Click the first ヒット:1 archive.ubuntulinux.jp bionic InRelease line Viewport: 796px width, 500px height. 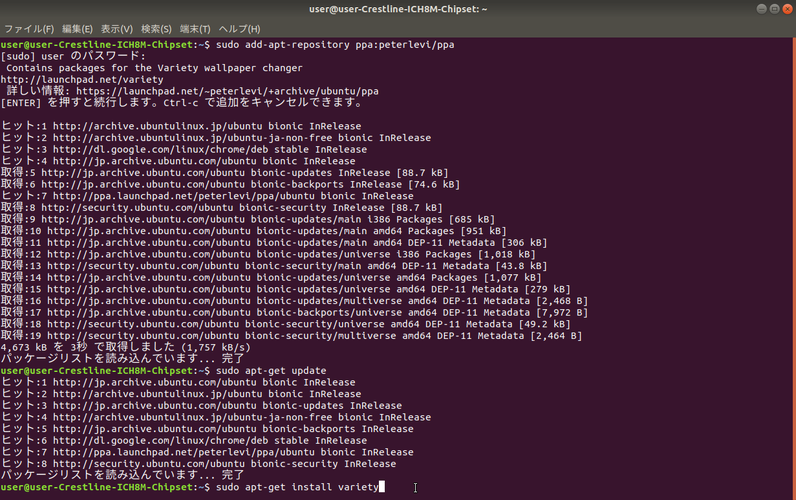tap(181, 126)
